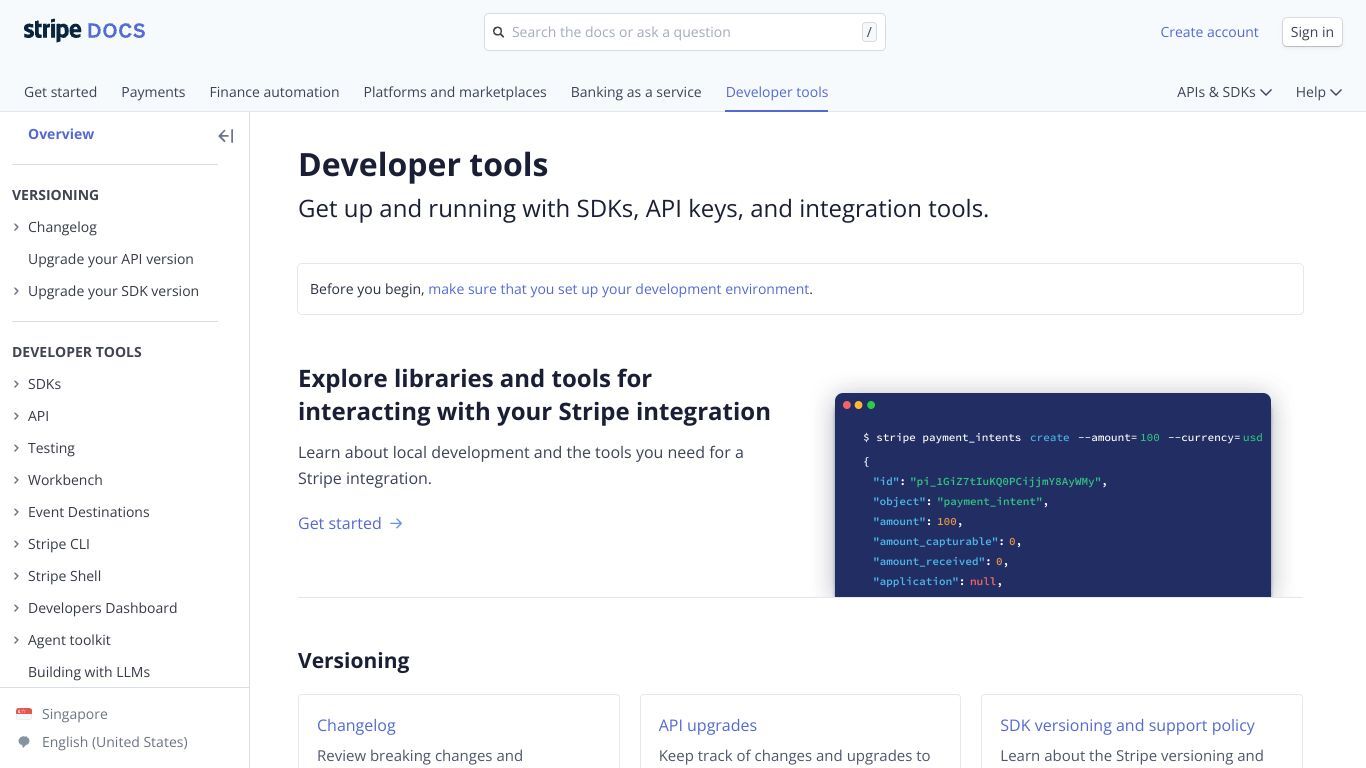This screenshot has width=1366, height=768.
Task: Collapse the sidebar with the arrow icon
Action: point(226,136)
